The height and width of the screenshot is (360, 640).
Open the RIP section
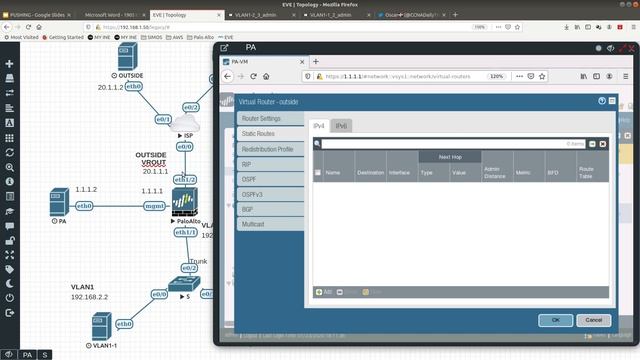click(271, 164)
